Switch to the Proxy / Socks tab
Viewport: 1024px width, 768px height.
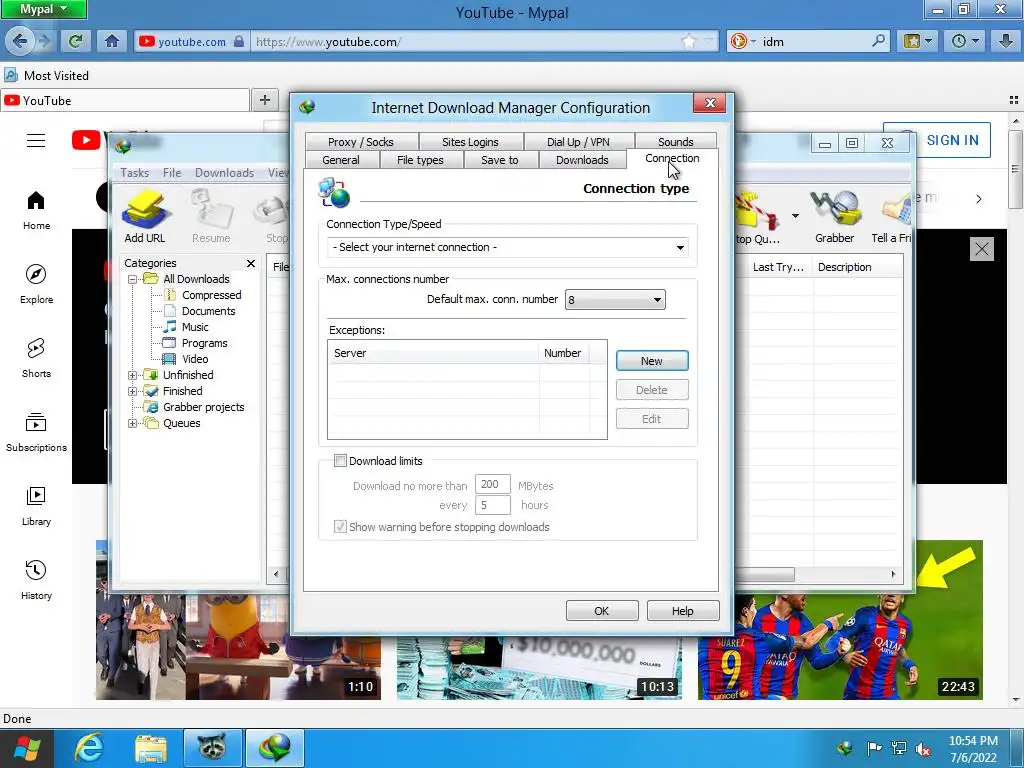point(361,142)
